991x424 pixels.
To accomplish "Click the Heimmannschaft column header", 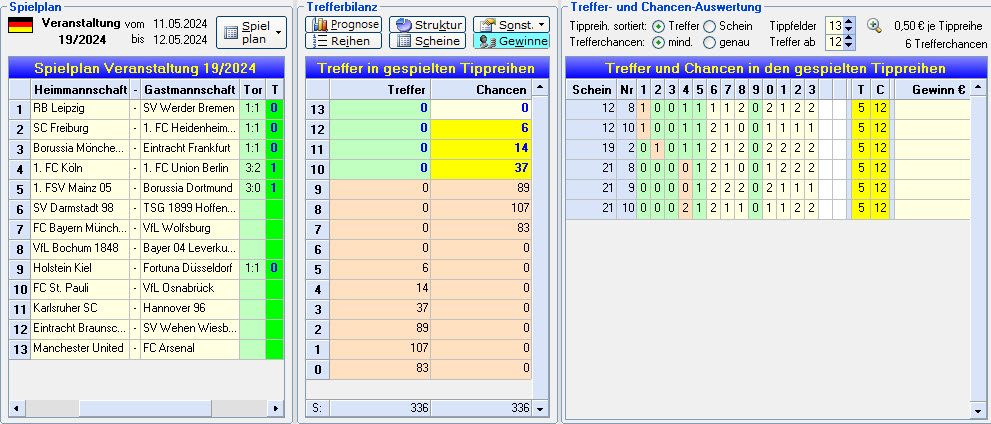I will [80, 90].
